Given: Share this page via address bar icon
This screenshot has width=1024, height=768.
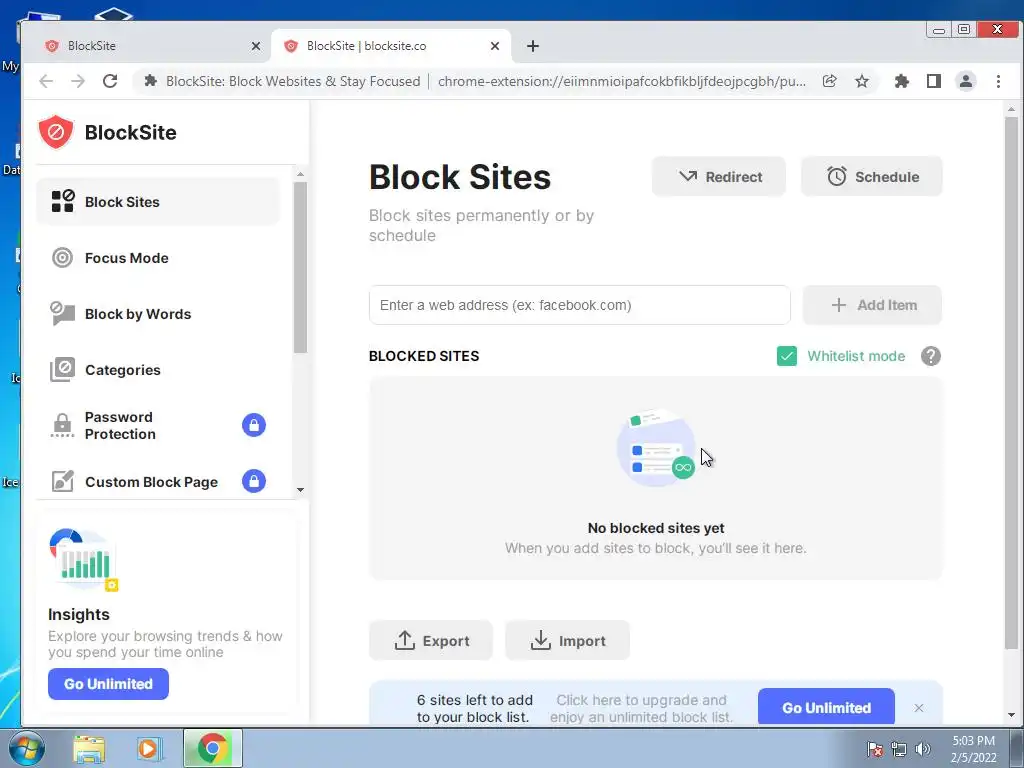Looking at the screenshot, I should point(829,81).
